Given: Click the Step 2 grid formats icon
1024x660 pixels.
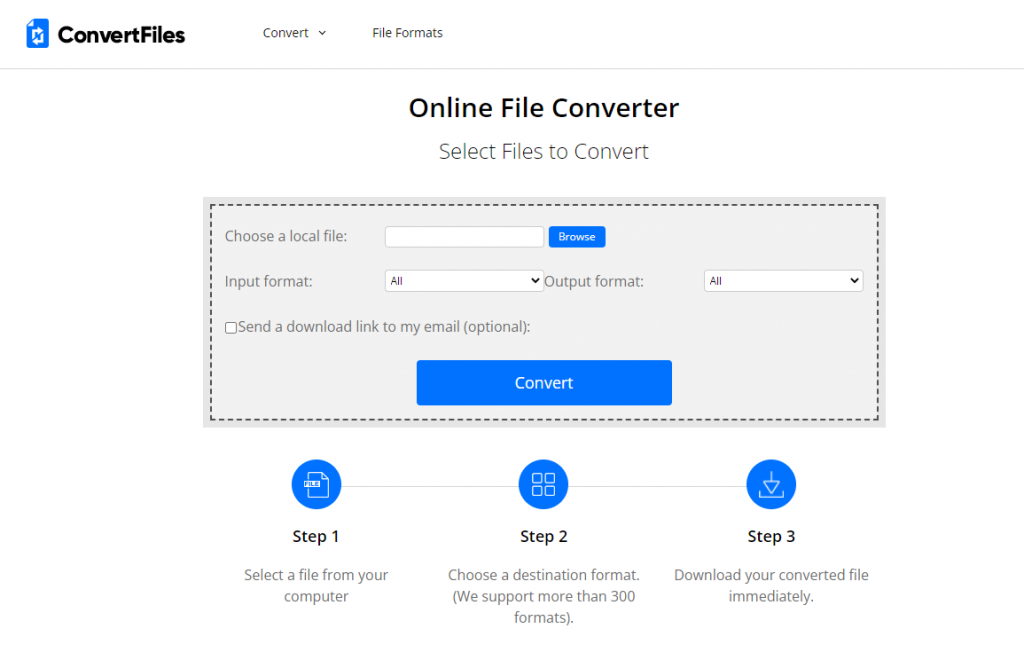Looking at the screenshot, I should tap(543, 484).
